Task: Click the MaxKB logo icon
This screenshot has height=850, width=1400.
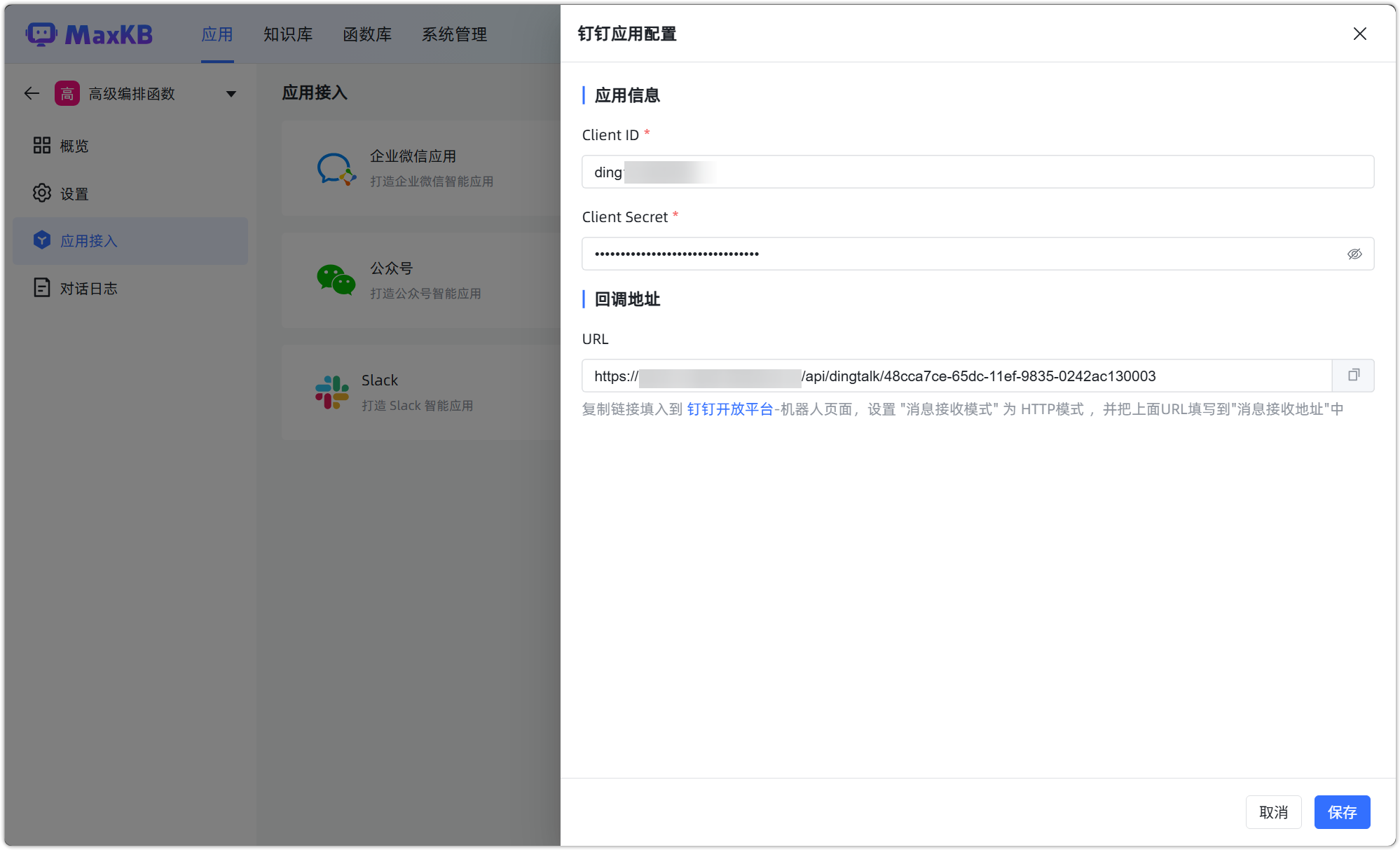Action: (x=42, y=34)
